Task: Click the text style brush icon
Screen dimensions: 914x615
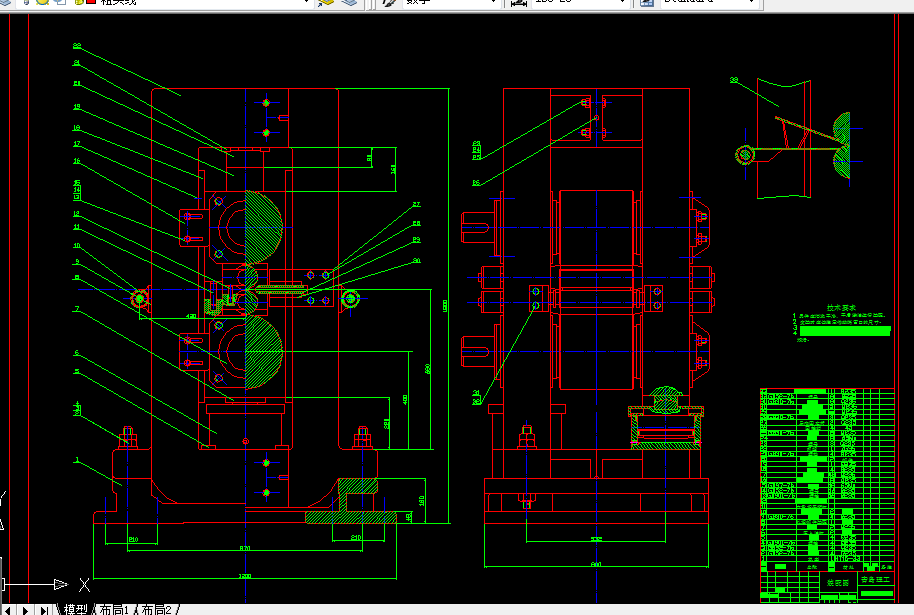Action: (x=389, y=2)
